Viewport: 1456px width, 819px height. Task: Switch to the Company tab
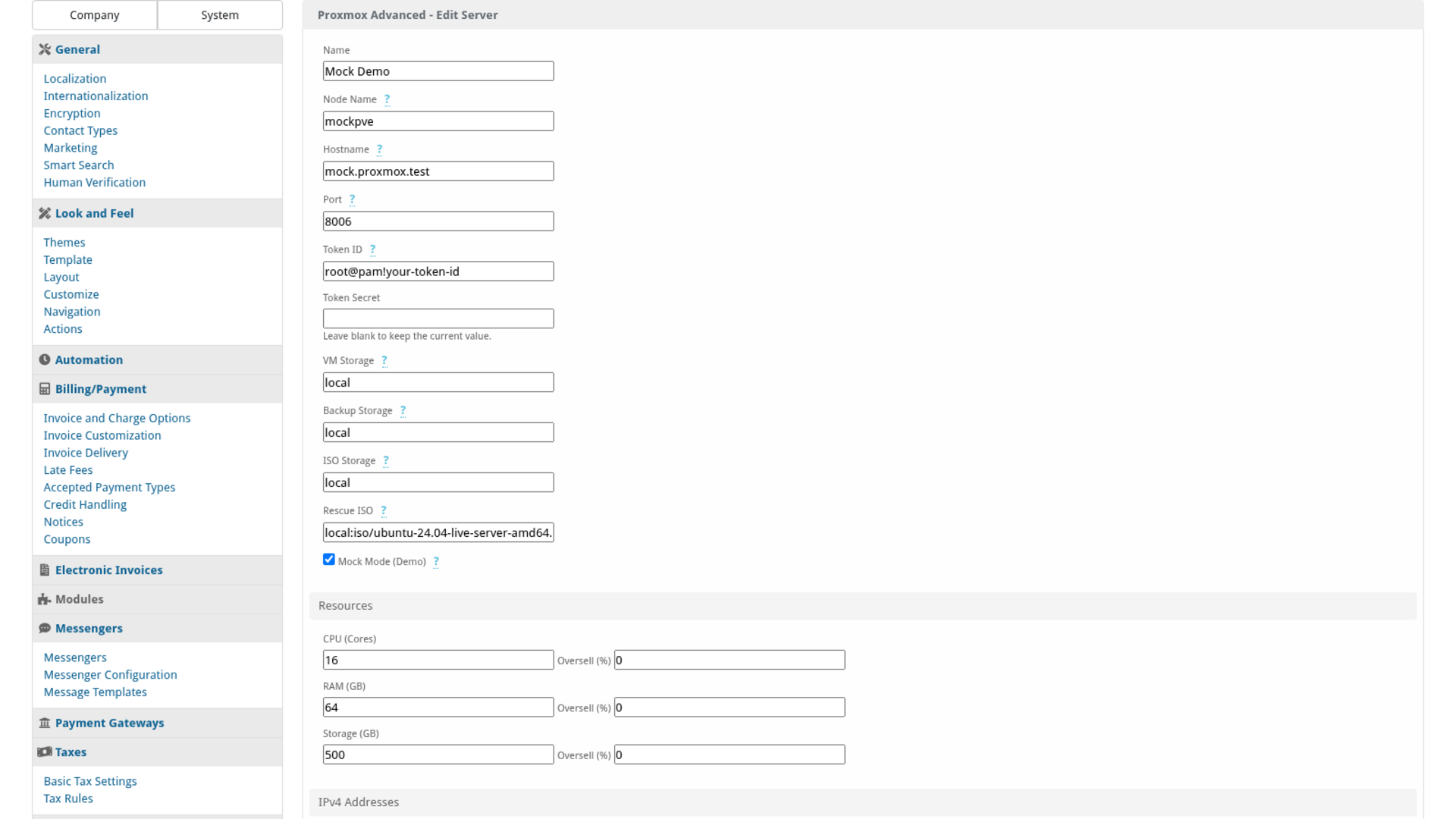pos(95,15)
